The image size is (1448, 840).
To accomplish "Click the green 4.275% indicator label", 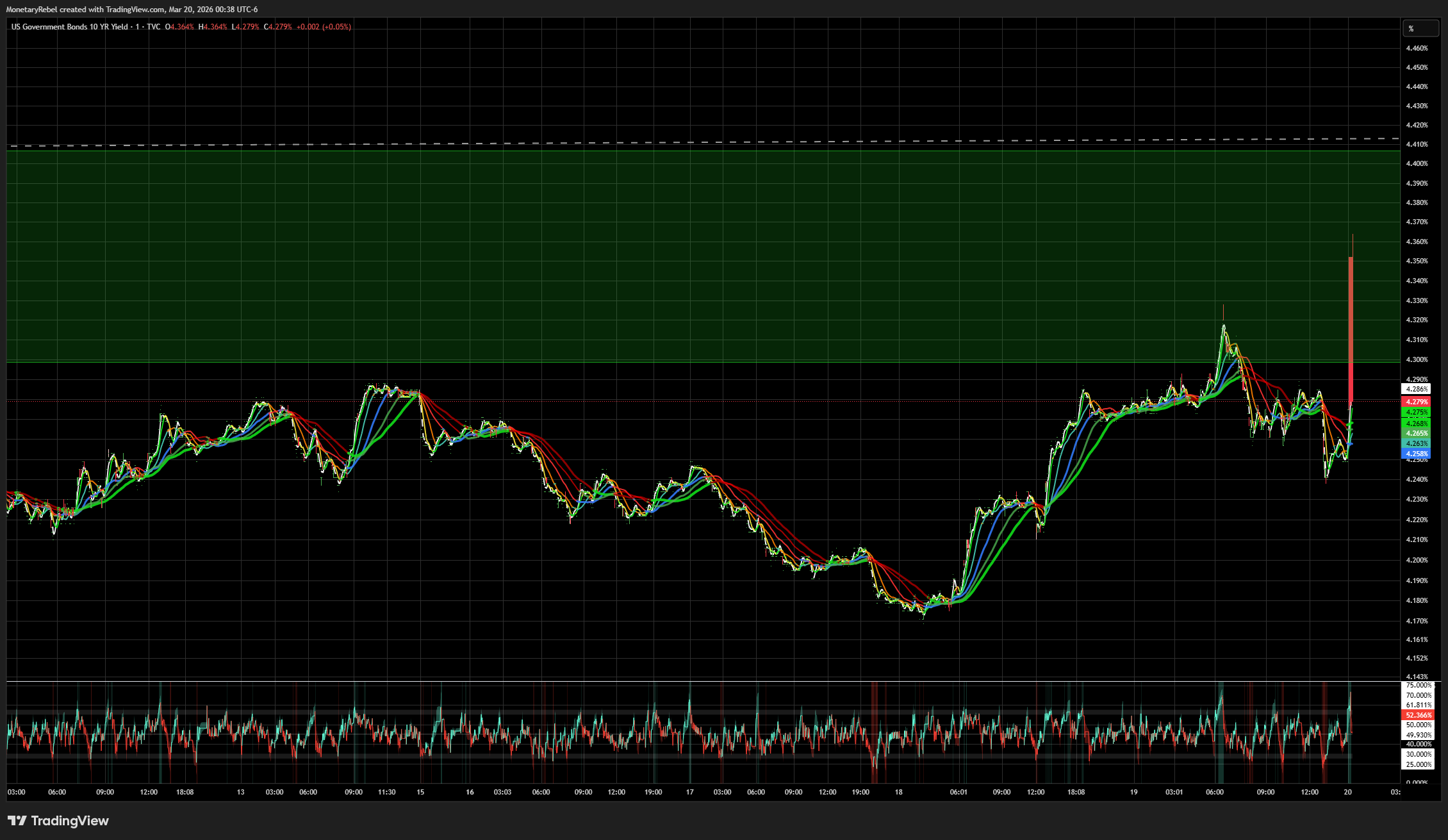I will click(1416, 413).
